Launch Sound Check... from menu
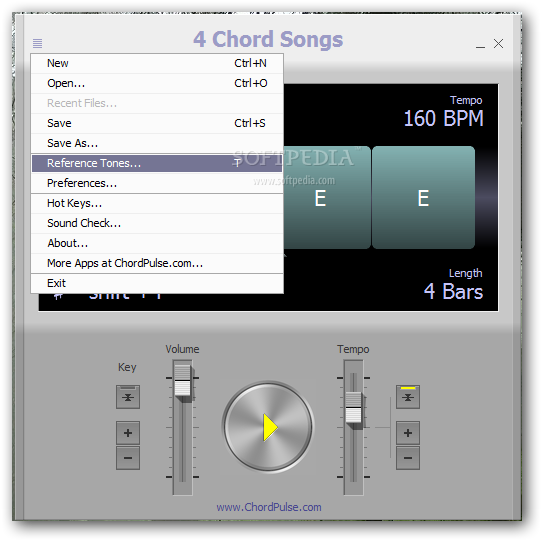This screenshot has height=541, width=542. (157, 223)
